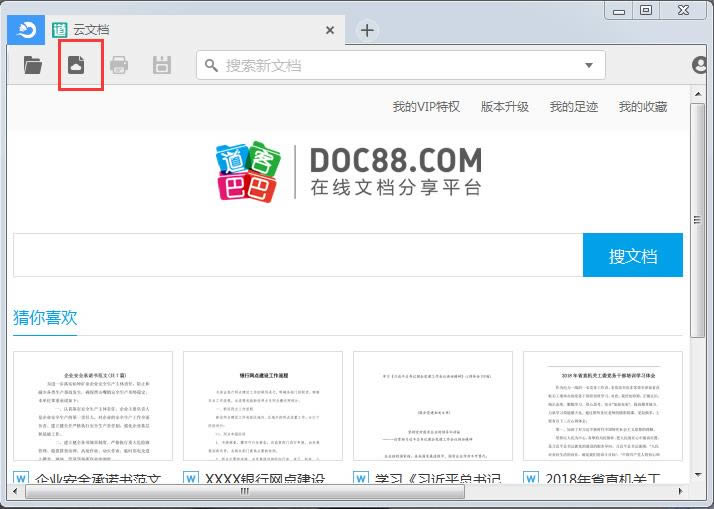Open thumbnail of 银行网点建设工作流程 document
Screen dimensions: 714x509
point(263,406)
